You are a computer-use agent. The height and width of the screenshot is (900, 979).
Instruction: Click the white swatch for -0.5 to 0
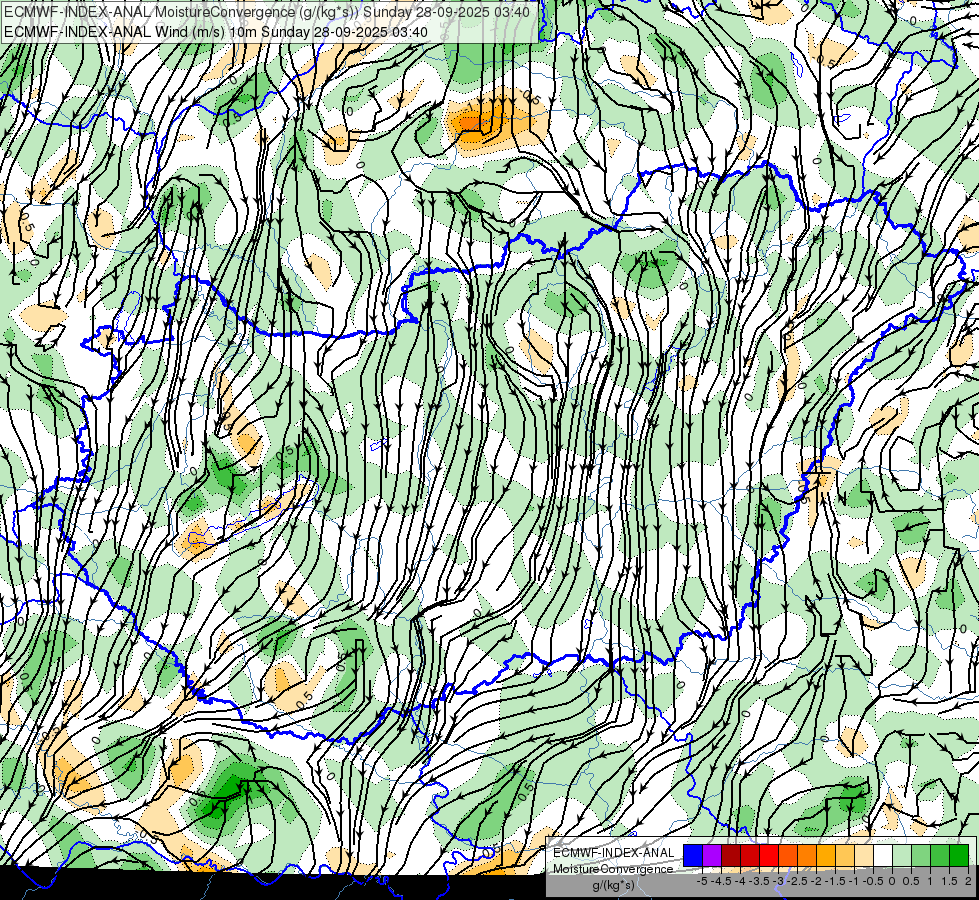point(883,856)
